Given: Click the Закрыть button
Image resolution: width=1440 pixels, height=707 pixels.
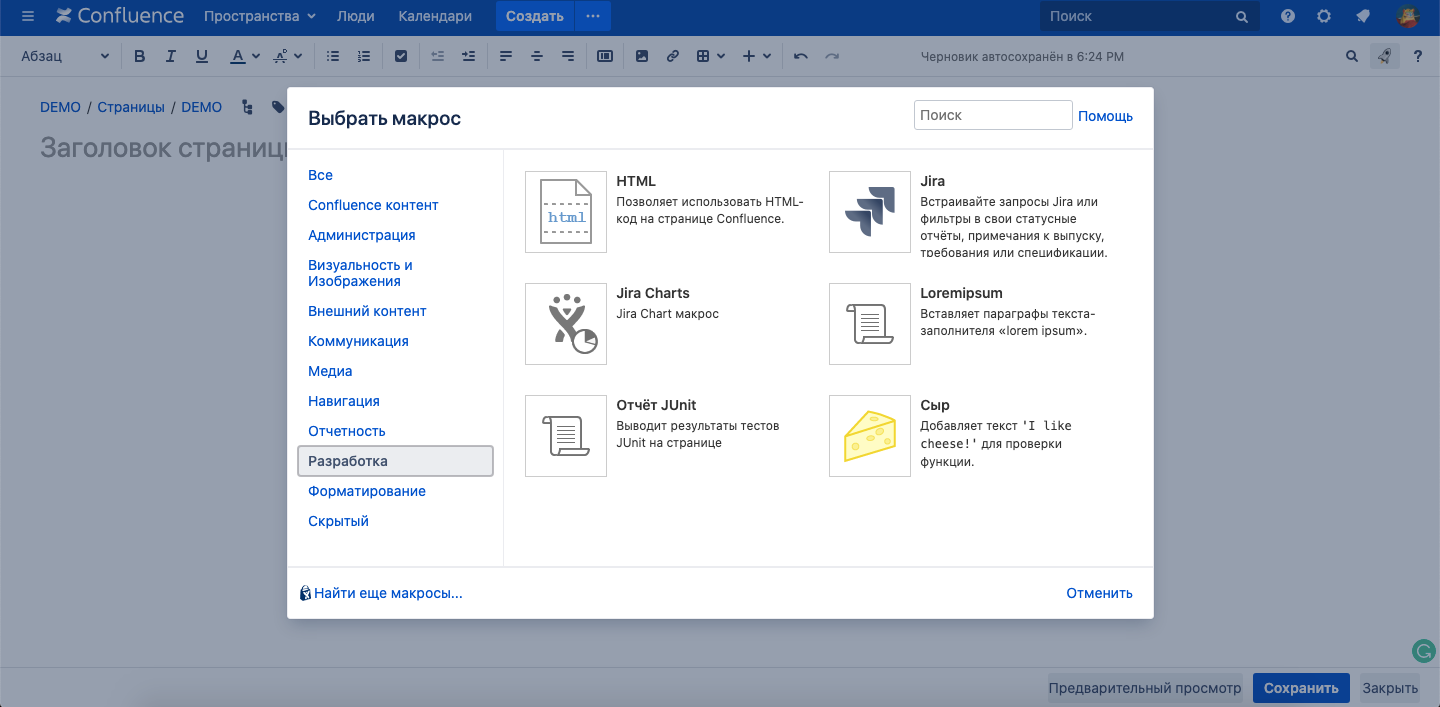Looking at the screenshot, I should pos(1390,688).
